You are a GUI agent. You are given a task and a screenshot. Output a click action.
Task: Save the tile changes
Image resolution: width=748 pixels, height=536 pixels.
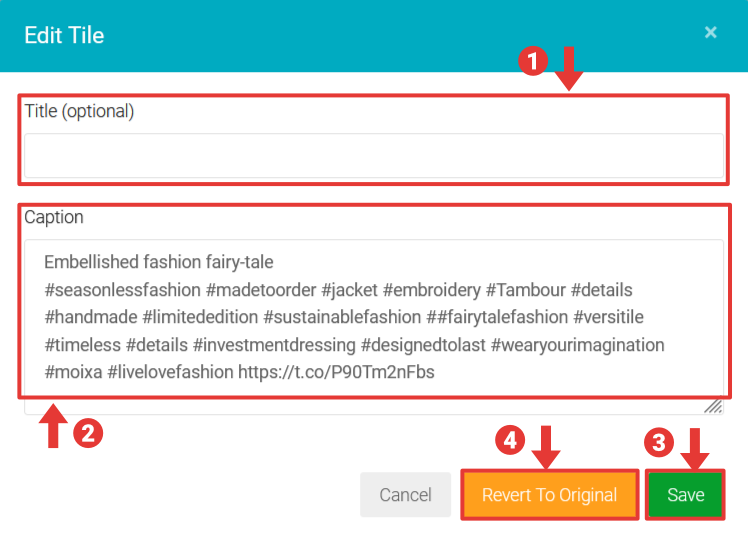pos(685,495)
